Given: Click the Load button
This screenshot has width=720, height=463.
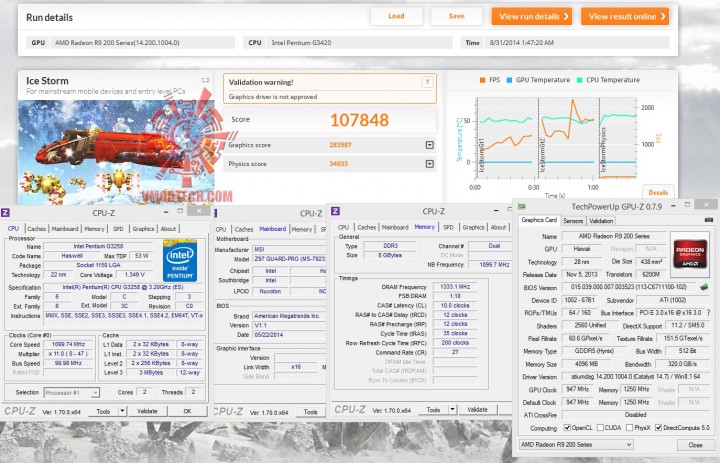Looking at the screenshot, I should click(396, 16).
